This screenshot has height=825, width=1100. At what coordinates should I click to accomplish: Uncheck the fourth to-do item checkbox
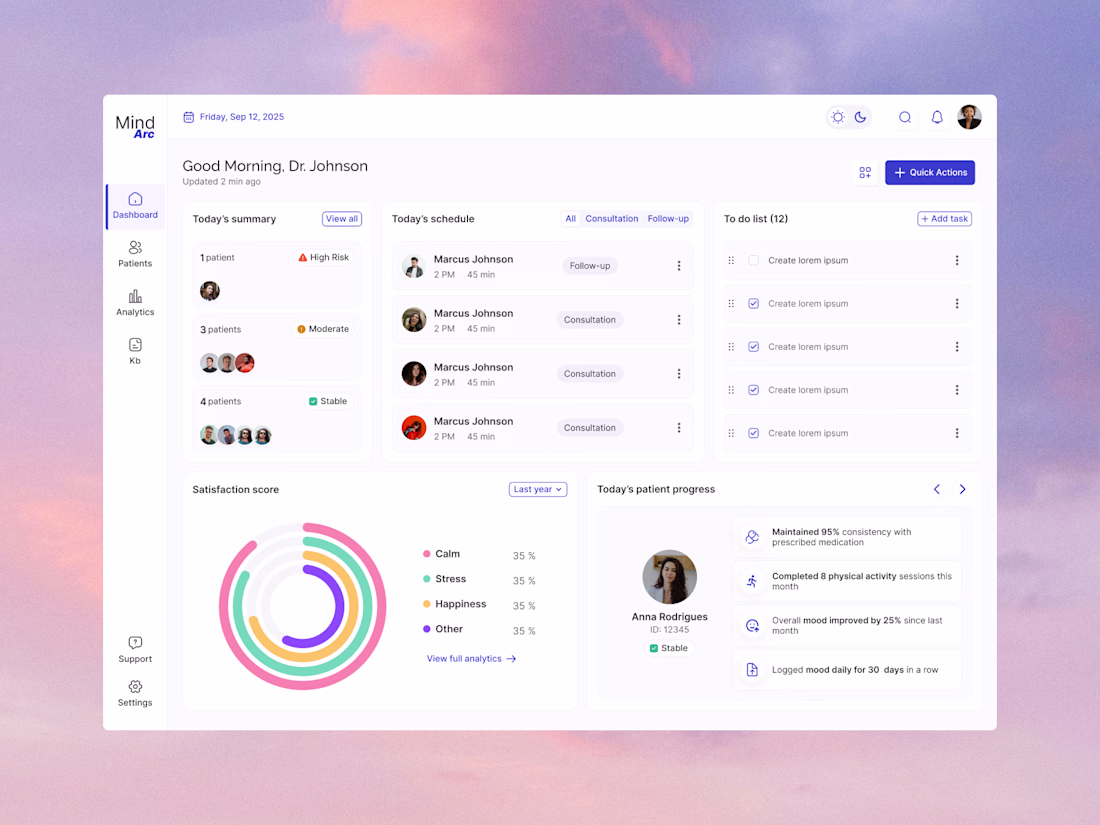click(x=753, y=390)
